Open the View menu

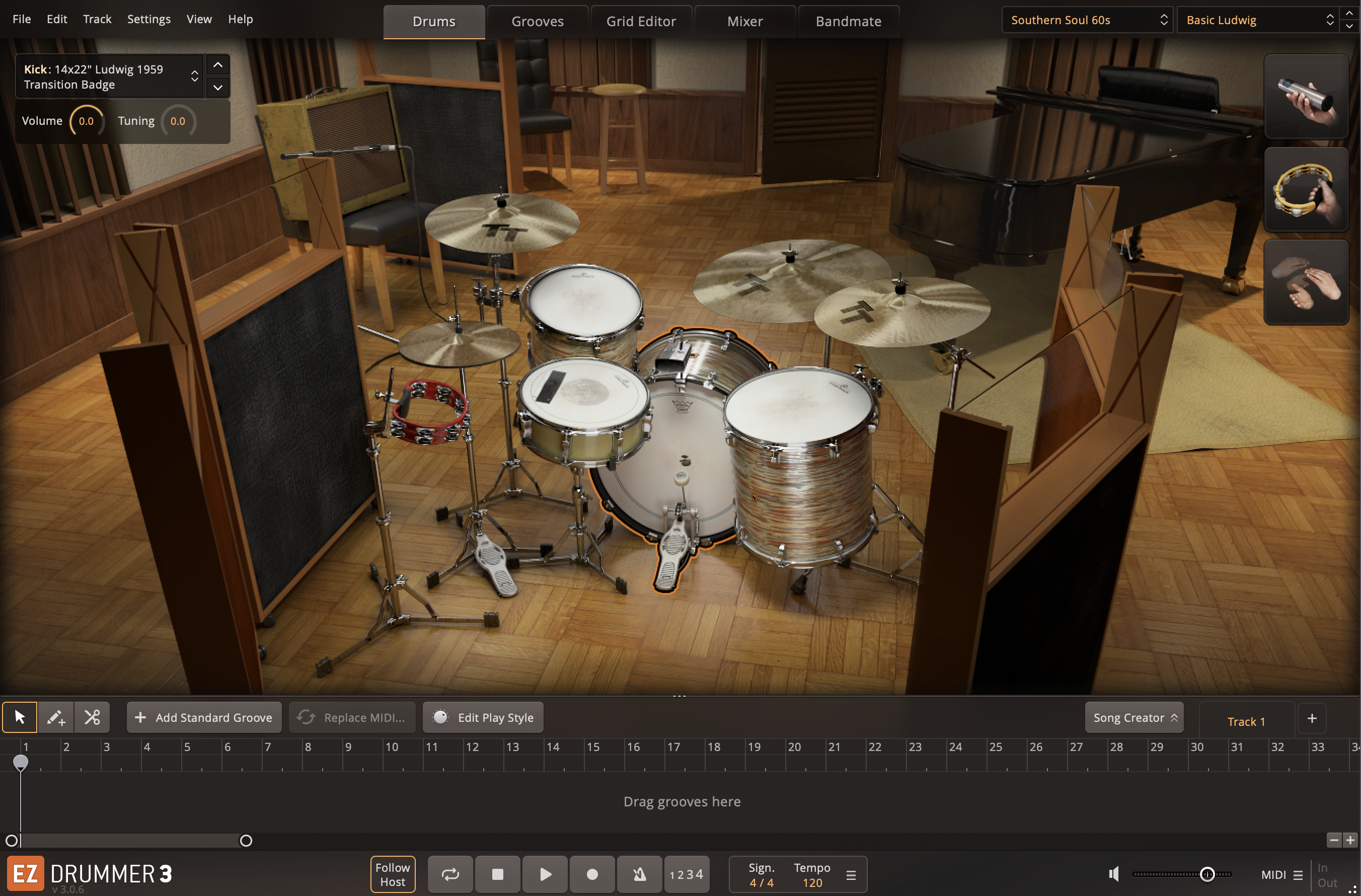[199, 19]
